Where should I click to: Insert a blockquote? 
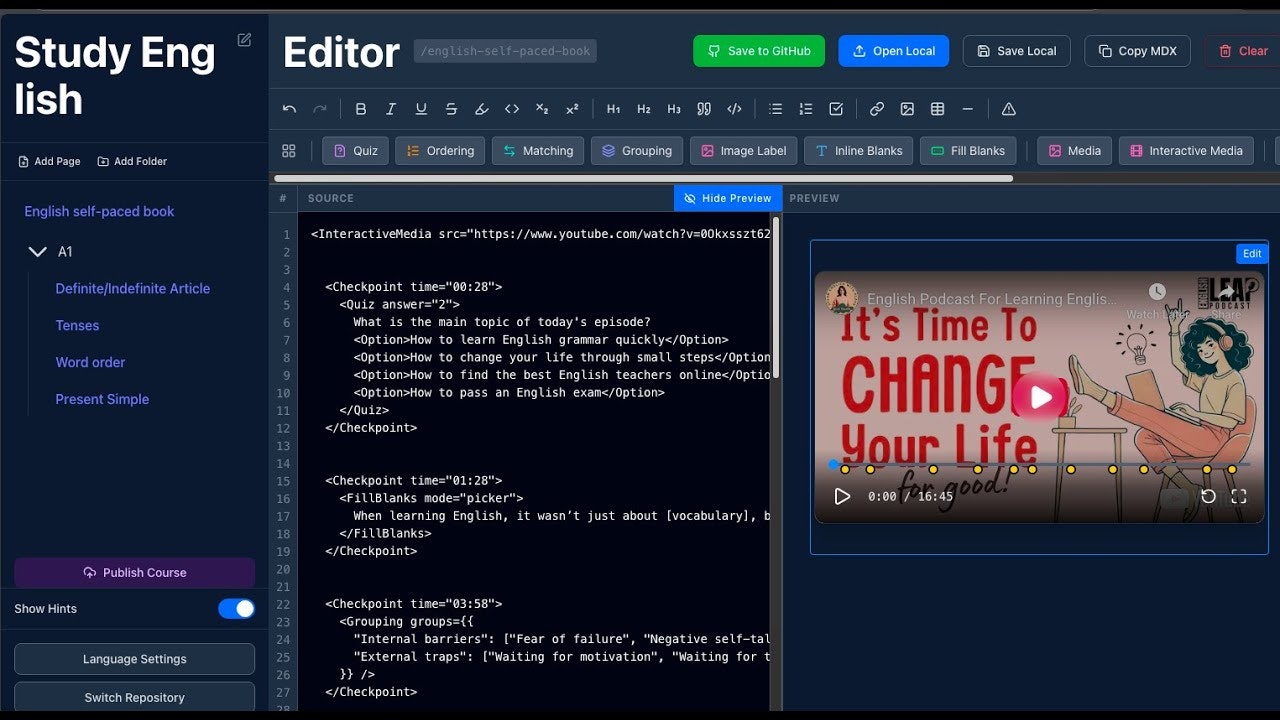704,109
